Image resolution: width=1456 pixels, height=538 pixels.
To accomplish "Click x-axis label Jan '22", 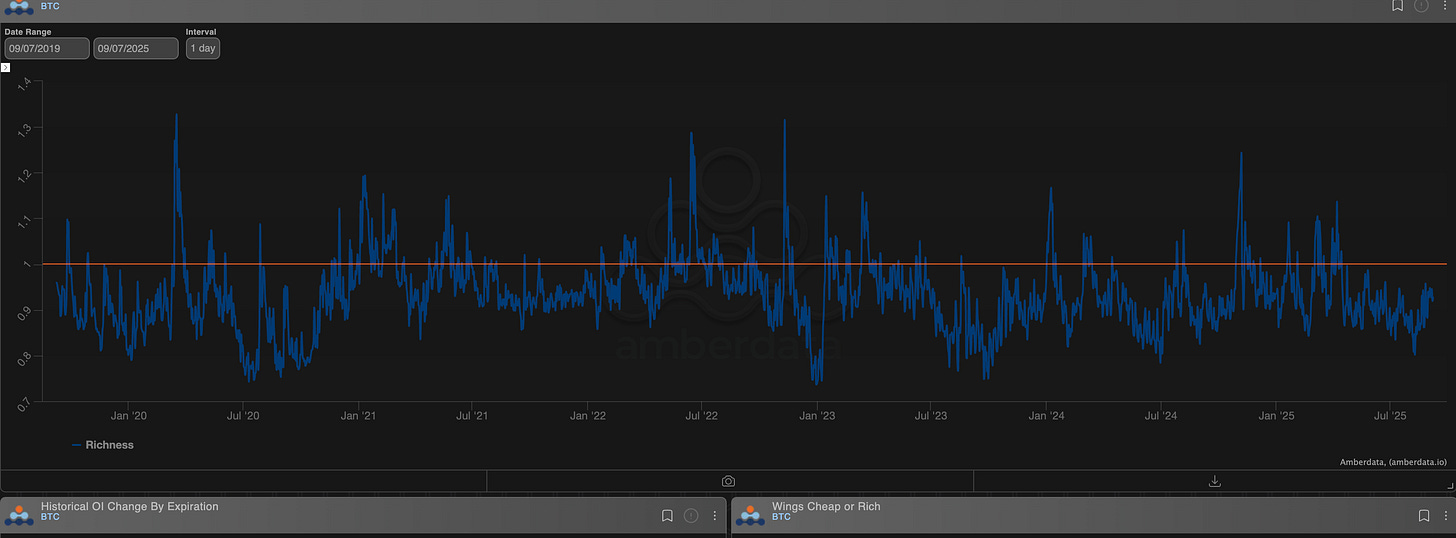I will [x=588, y=415].
